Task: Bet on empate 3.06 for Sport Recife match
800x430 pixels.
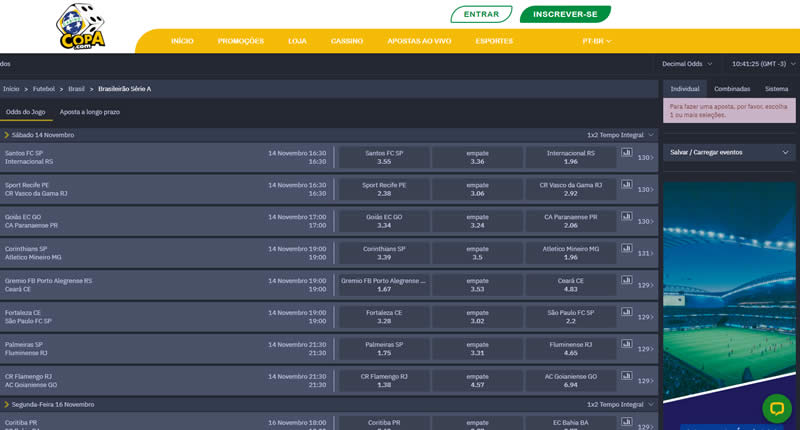Action: (478, 189)
